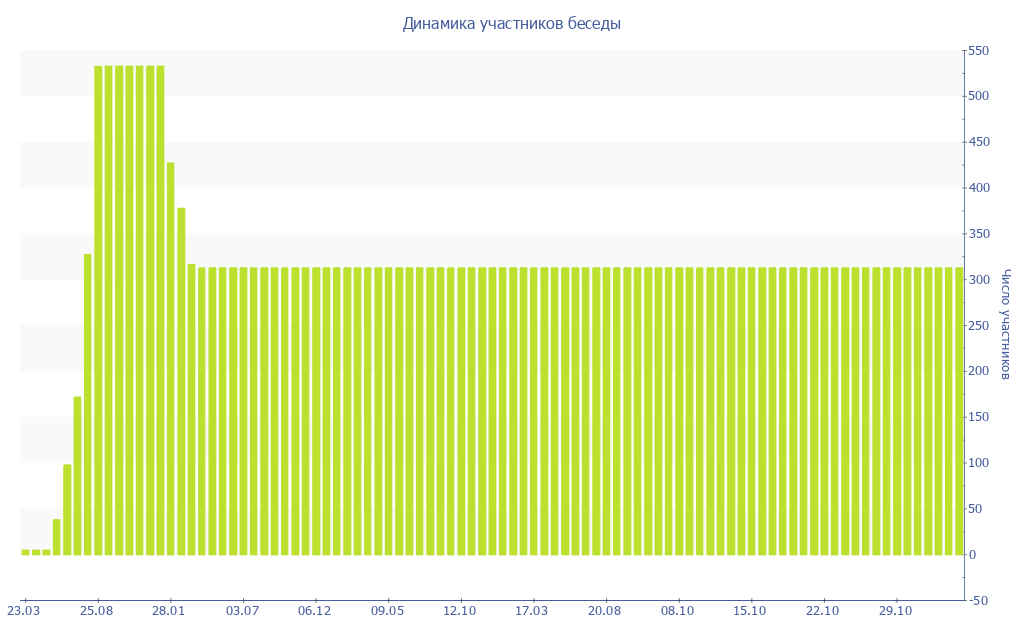Screen dimensions: 1024x640
Task: Click the 0 tick label on the y-axis
Action: click(973, 555)
